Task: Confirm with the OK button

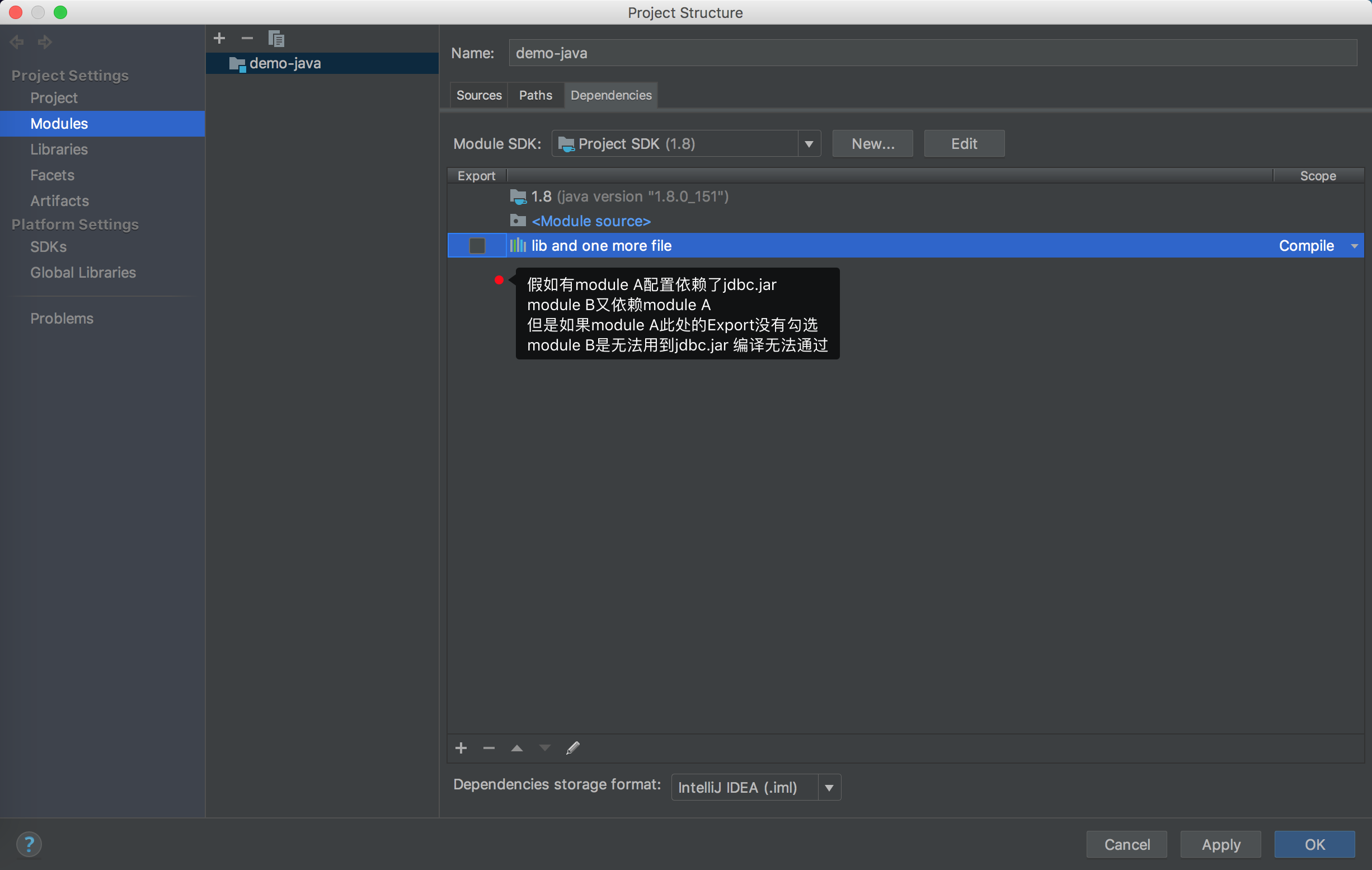Action: coord(1314,844)
